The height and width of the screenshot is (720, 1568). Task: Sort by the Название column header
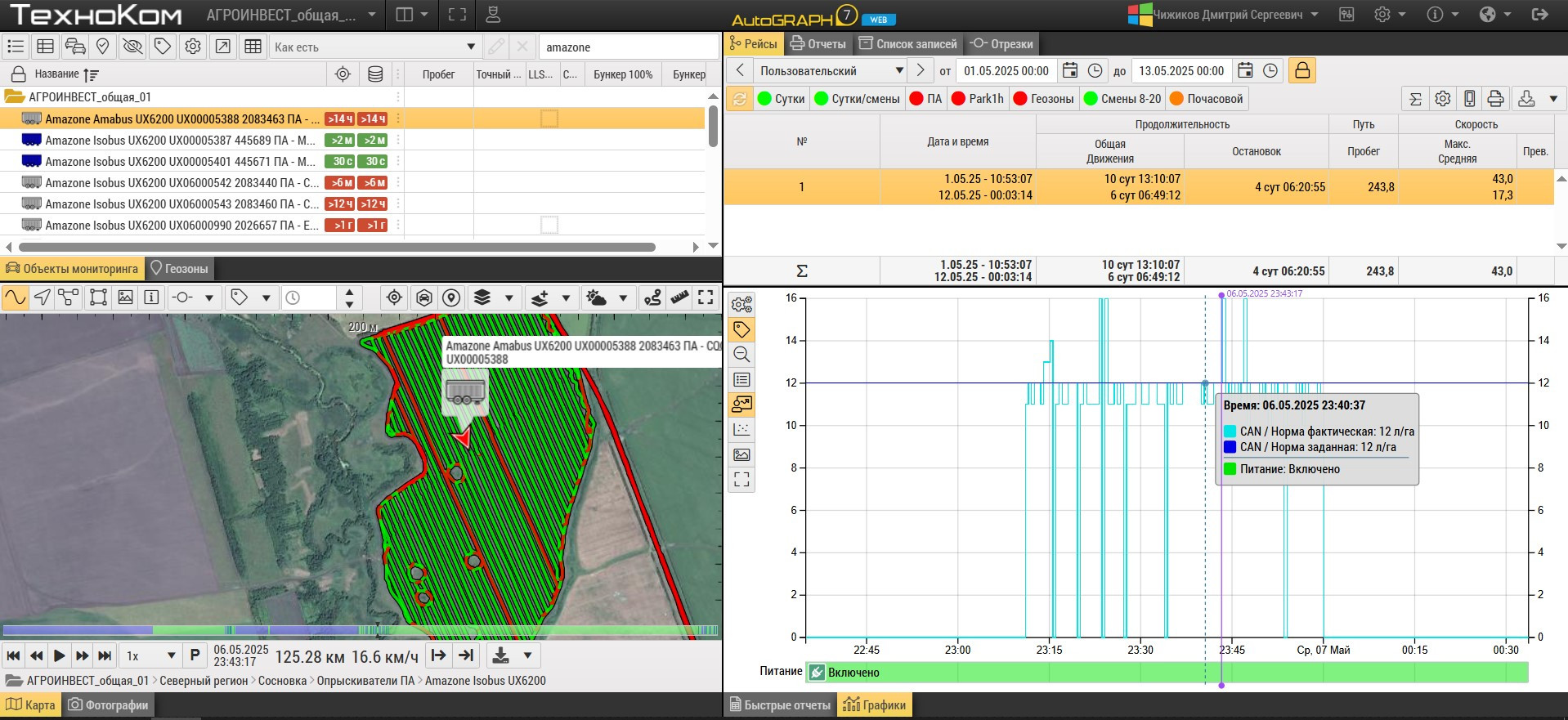pyautogui.click(x=56, y=74)
